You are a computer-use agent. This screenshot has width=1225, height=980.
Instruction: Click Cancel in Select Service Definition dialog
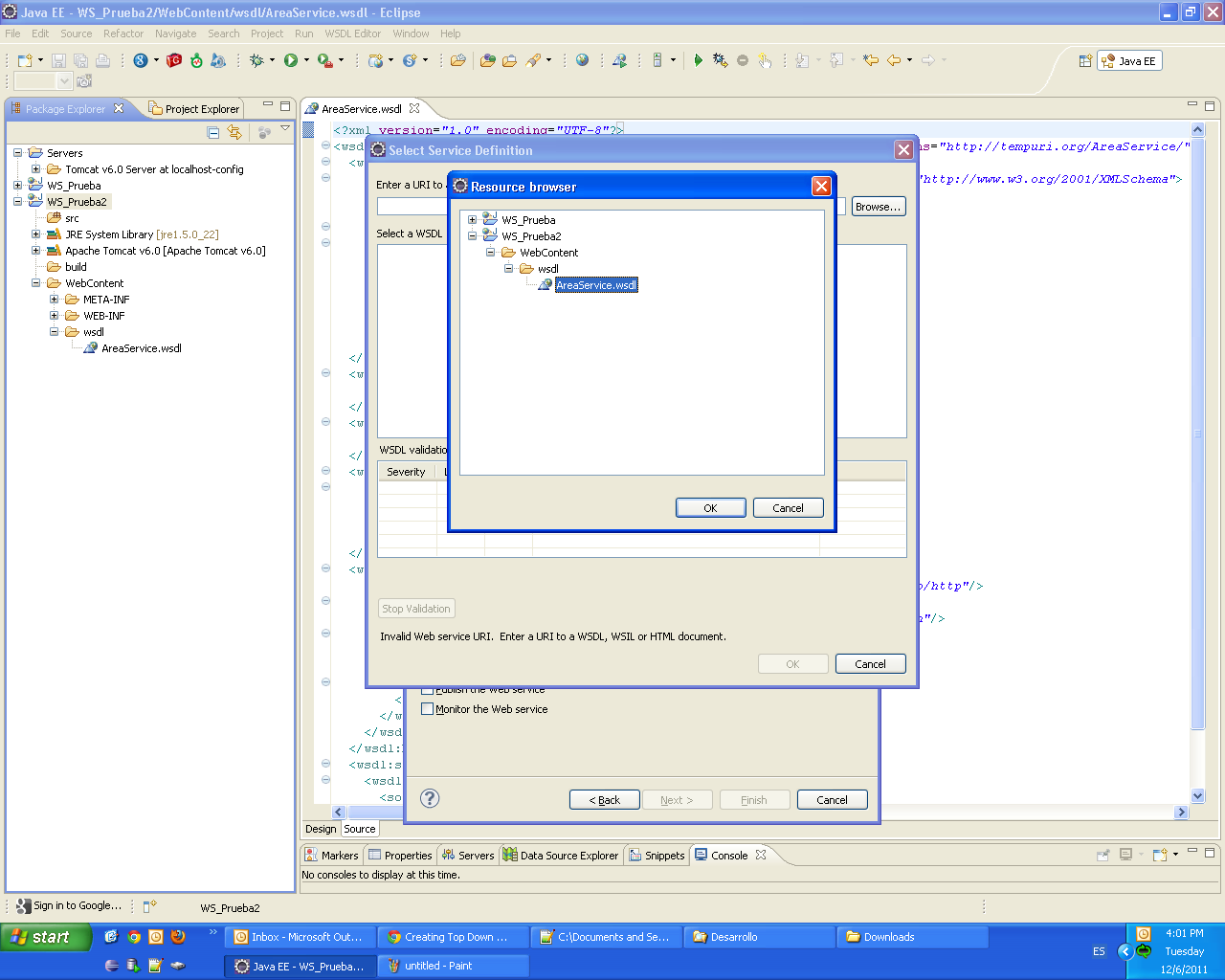870,664
